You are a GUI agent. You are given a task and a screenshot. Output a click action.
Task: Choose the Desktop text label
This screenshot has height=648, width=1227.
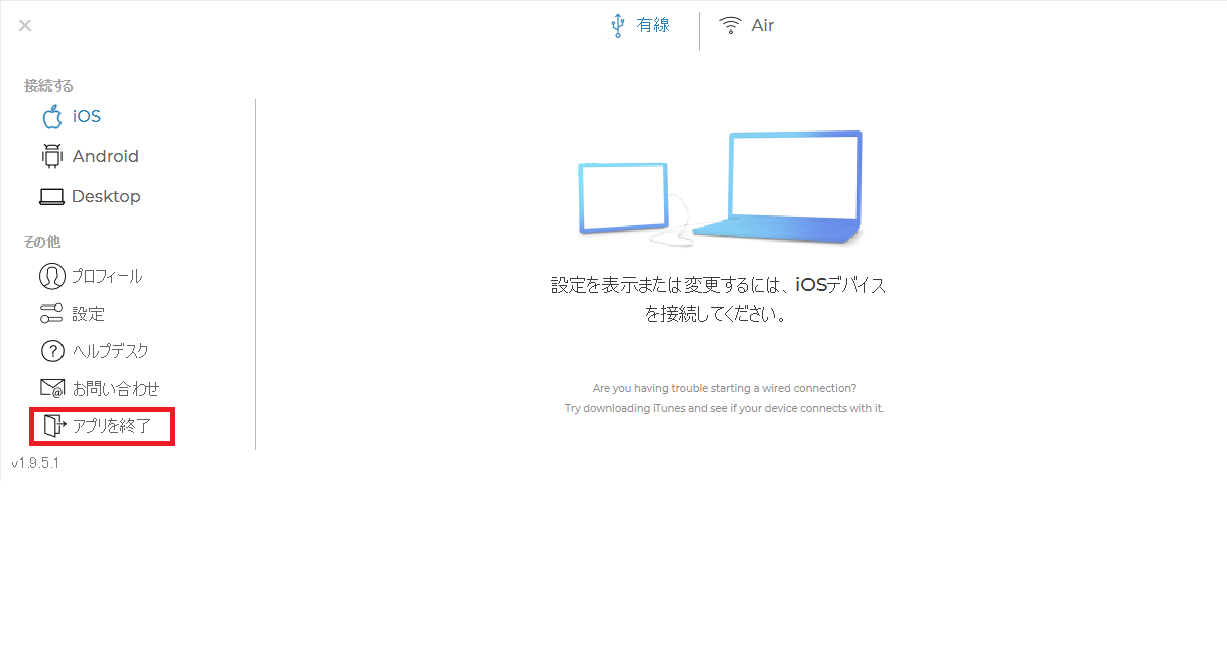(x=106, y=197)
